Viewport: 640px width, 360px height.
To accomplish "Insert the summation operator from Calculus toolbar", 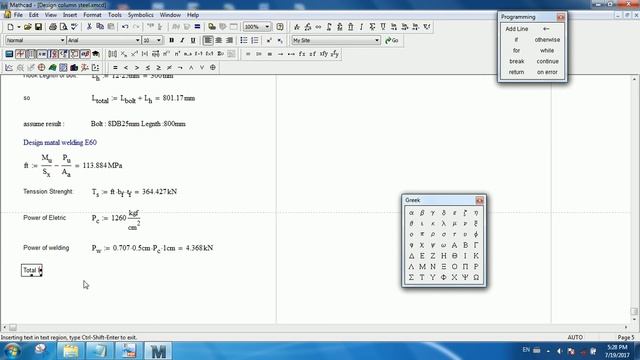I will coord(372,27).
